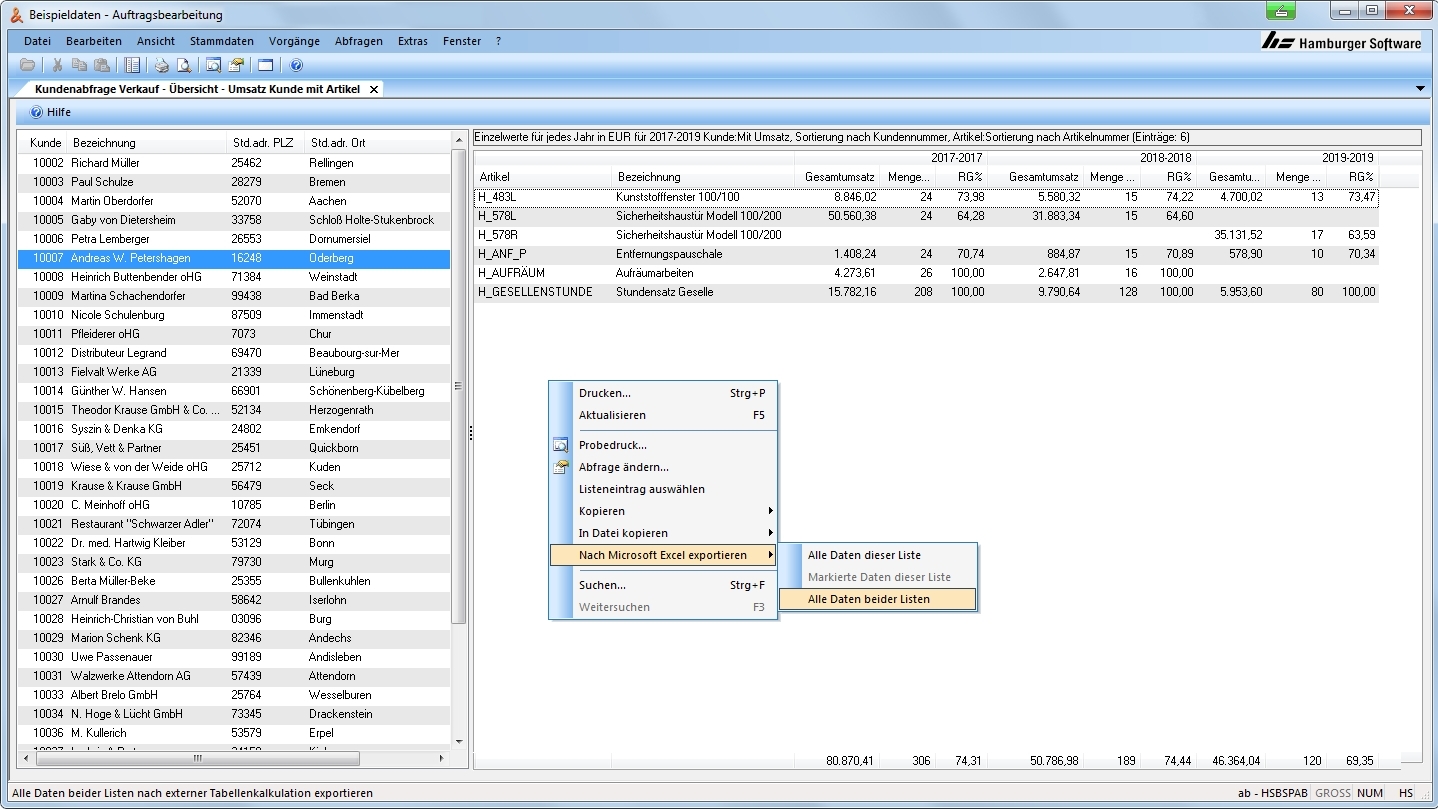Click the customer list horizontal scrollbar

click(197, 759)
